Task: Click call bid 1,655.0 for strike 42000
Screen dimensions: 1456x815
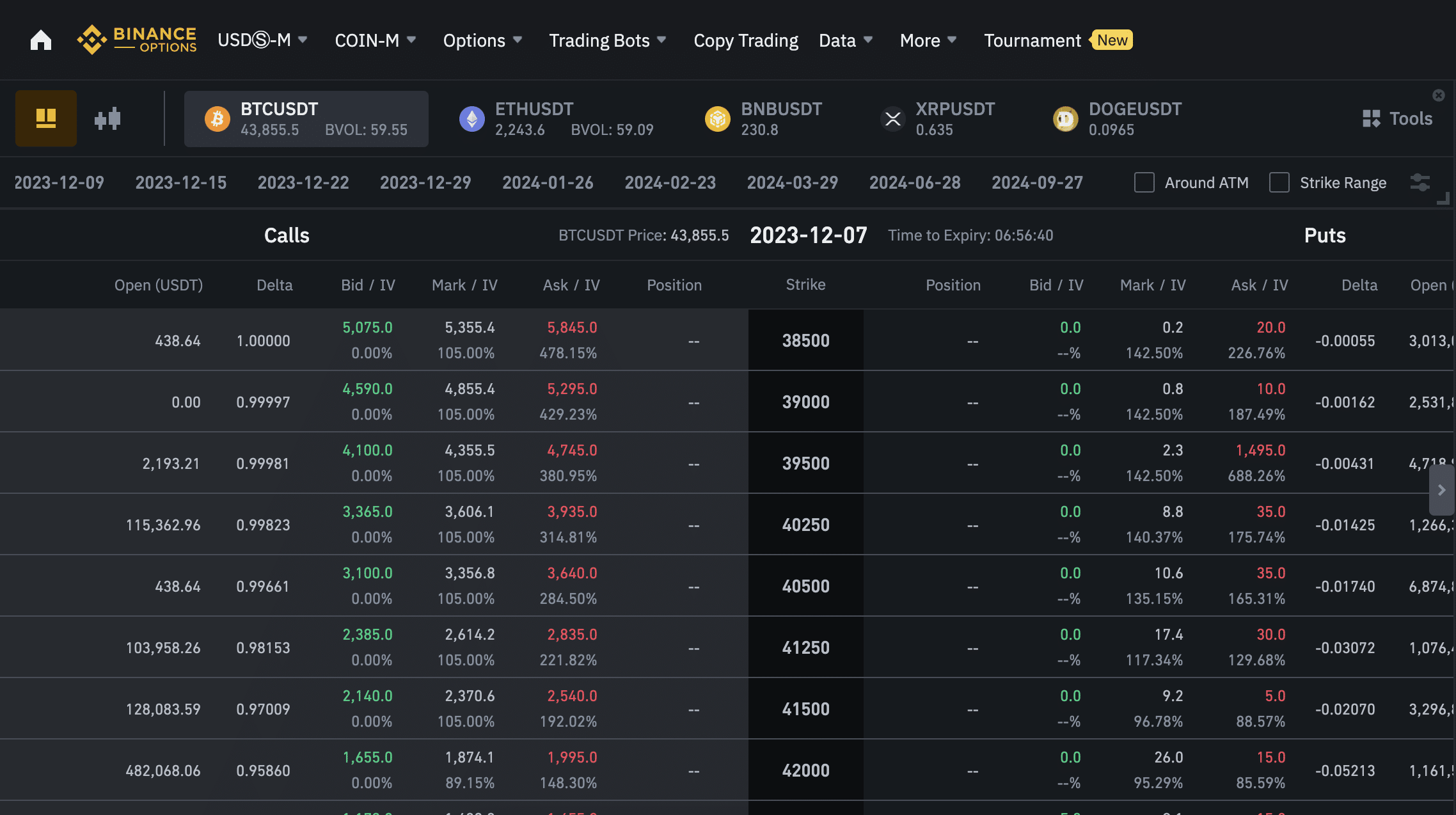Action: coord(367,757)
